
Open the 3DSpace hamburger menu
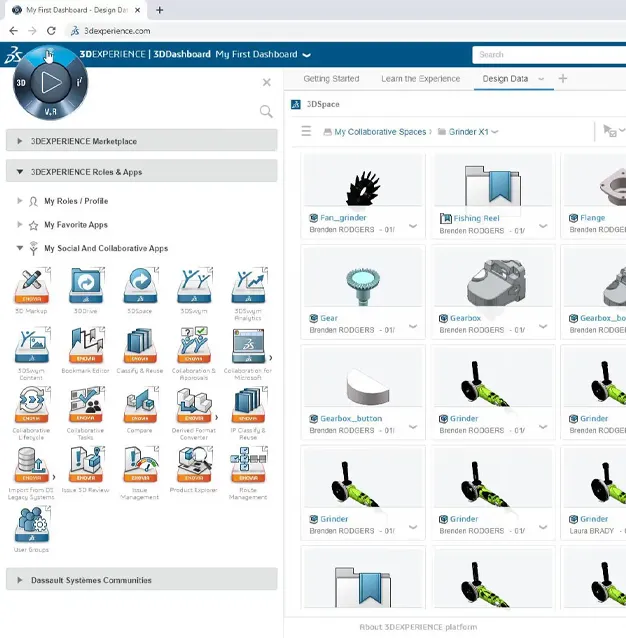pos(306,131)
